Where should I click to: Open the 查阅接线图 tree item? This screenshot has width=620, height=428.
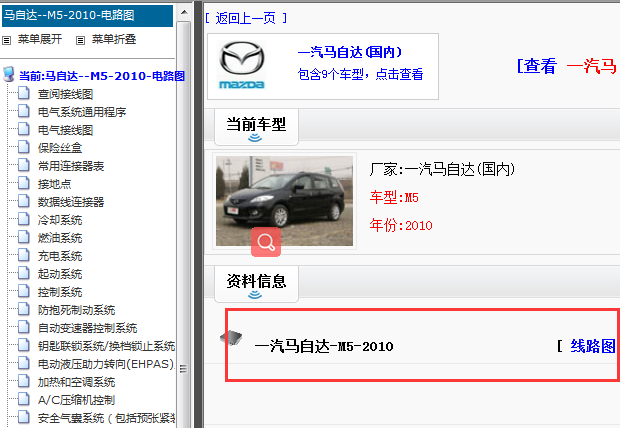(x=65, y=94)
